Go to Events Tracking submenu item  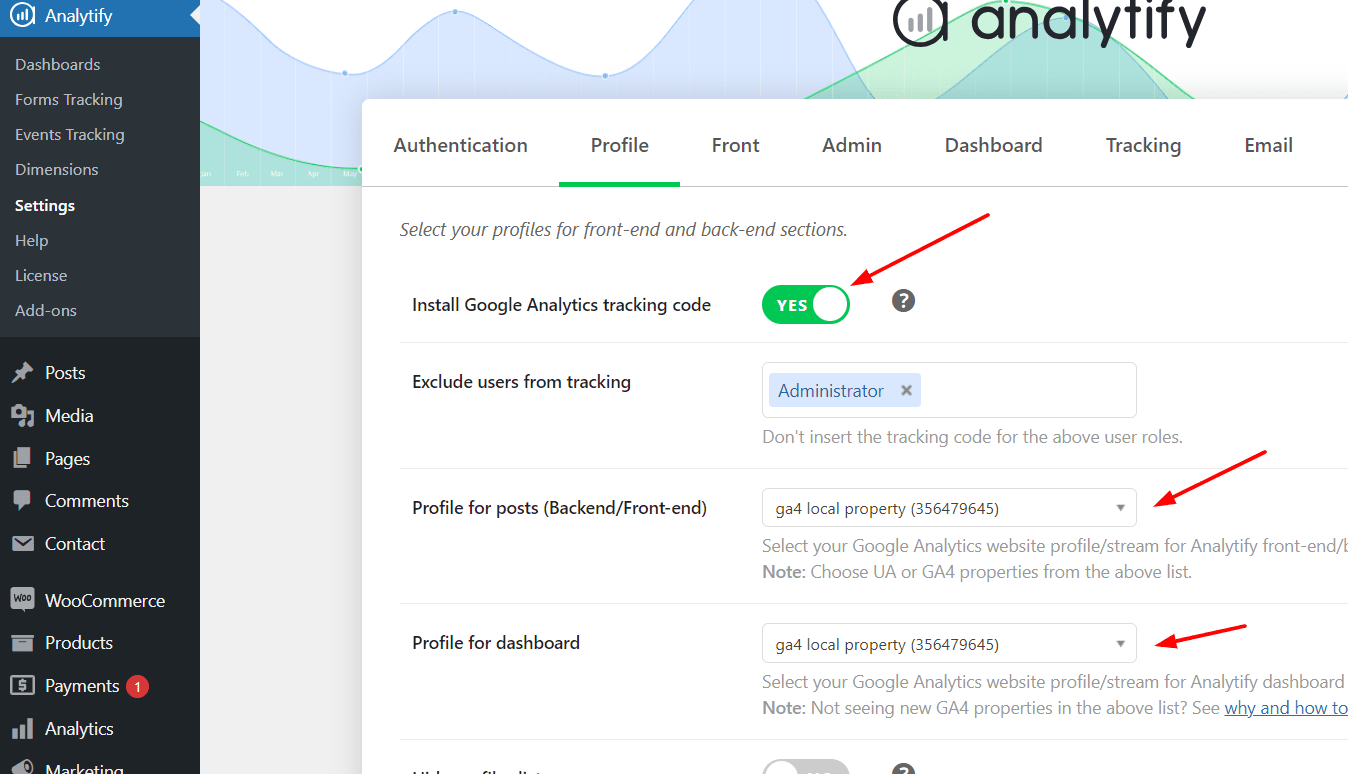[x=70, y=135]
